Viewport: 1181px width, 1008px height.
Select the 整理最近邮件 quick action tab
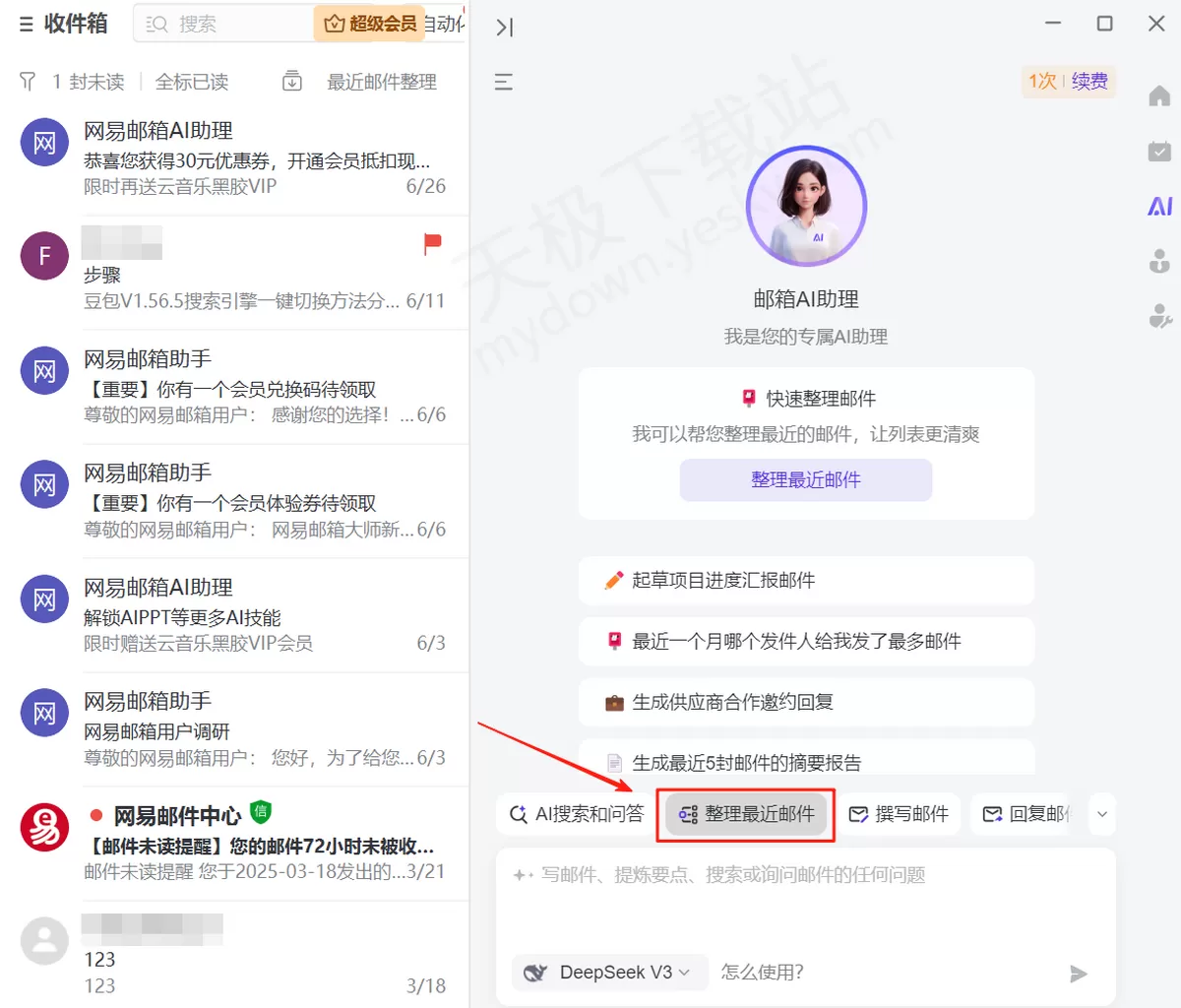746,814
